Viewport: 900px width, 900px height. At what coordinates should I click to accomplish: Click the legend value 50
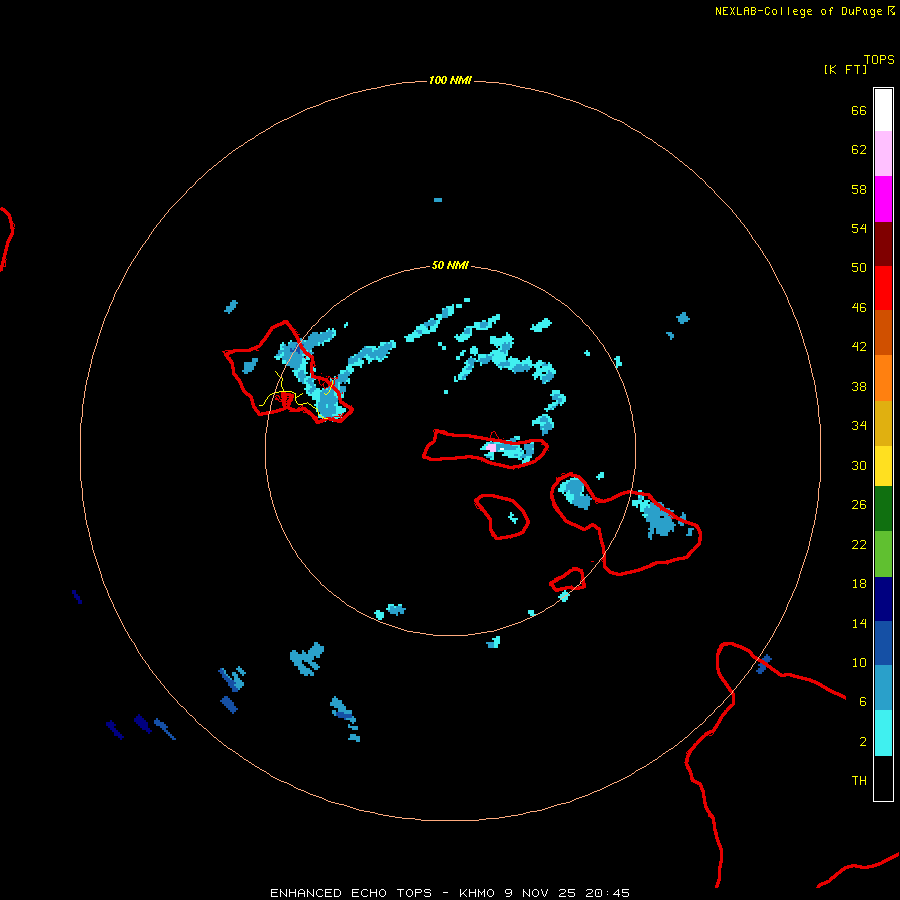click(859, 268)
